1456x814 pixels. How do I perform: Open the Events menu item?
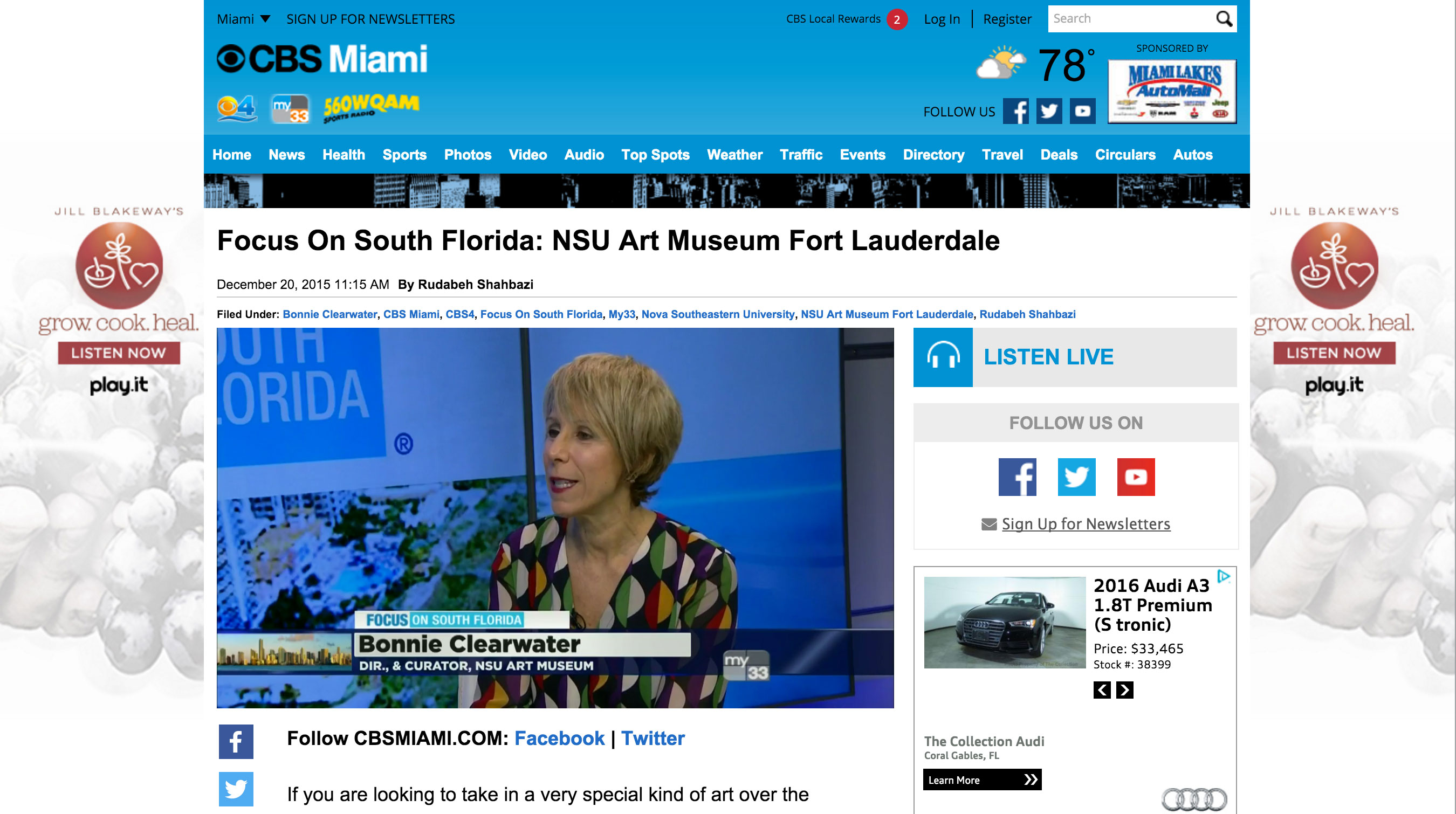(x=862, y=155)
